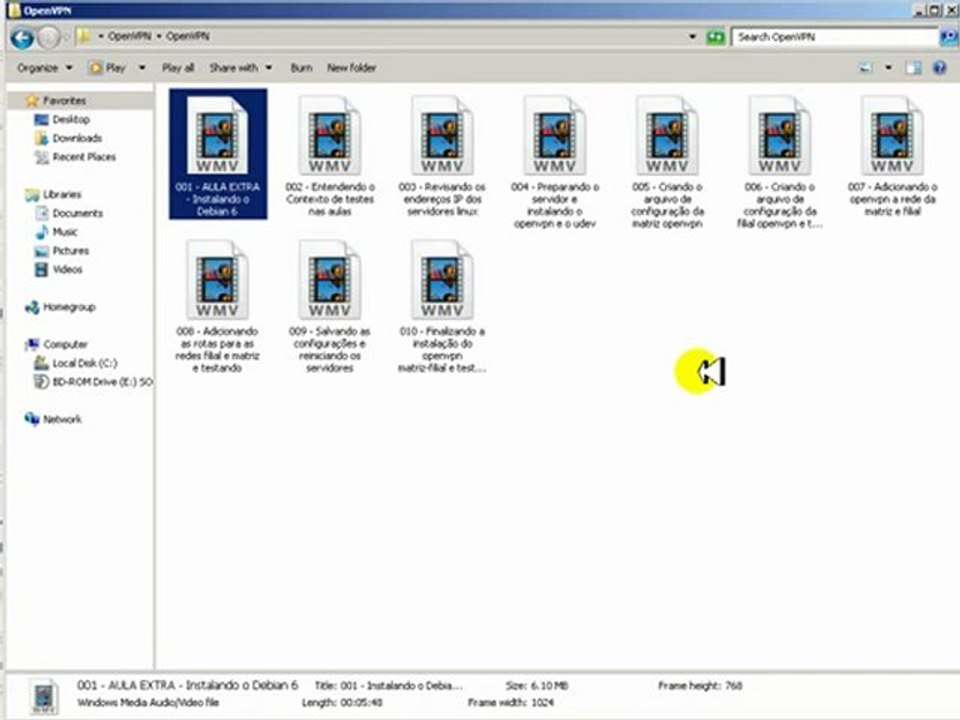
Task: Click Computer in navigation pane
Action: [66, 345]
